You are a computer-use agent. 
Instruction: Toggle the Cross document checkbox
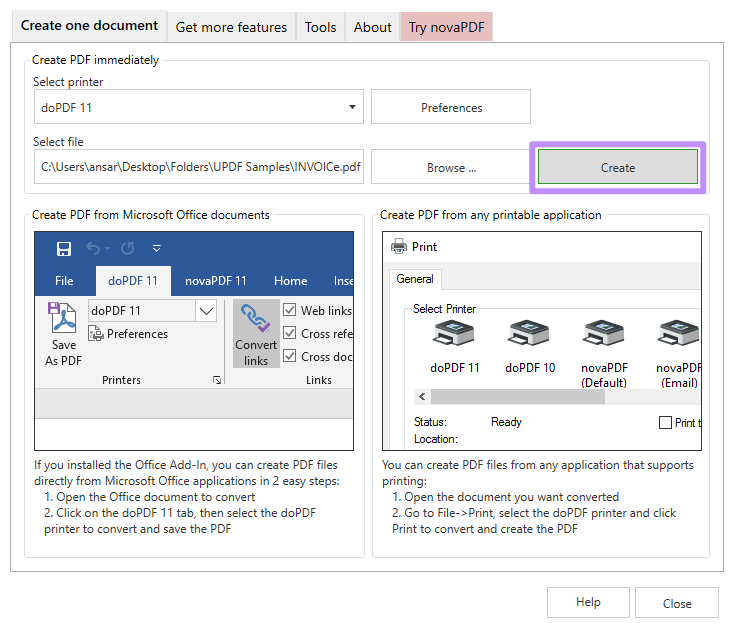pos(290,356)
